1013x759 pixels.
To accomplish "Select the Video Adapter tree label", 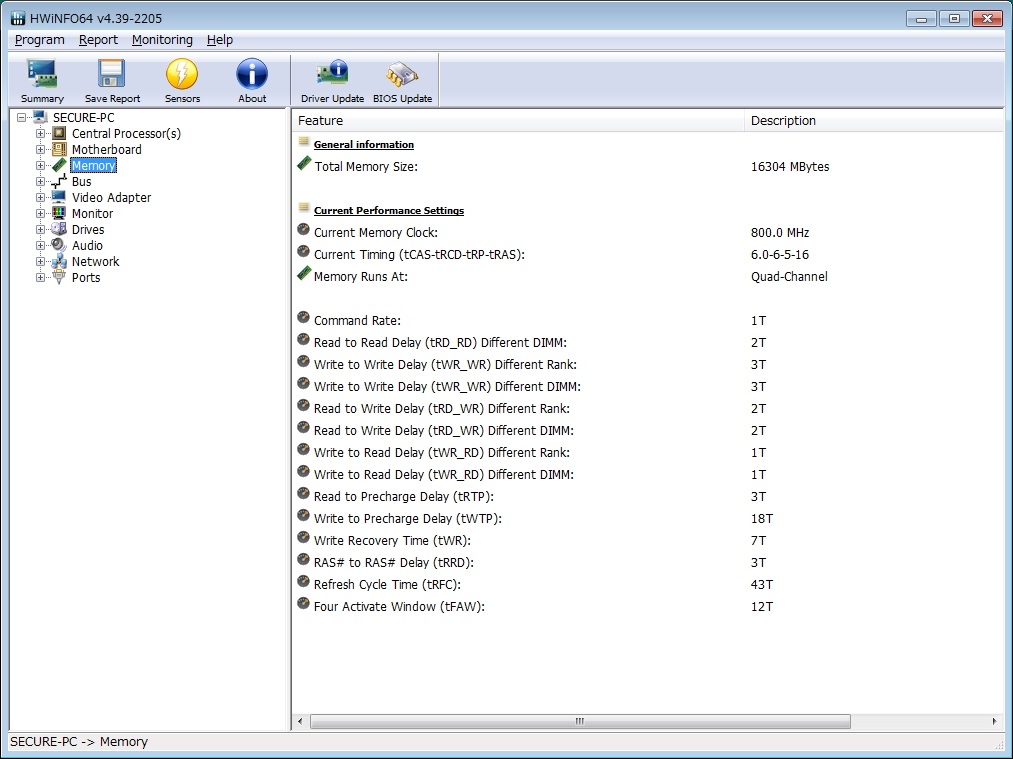I will pos(111,198).
